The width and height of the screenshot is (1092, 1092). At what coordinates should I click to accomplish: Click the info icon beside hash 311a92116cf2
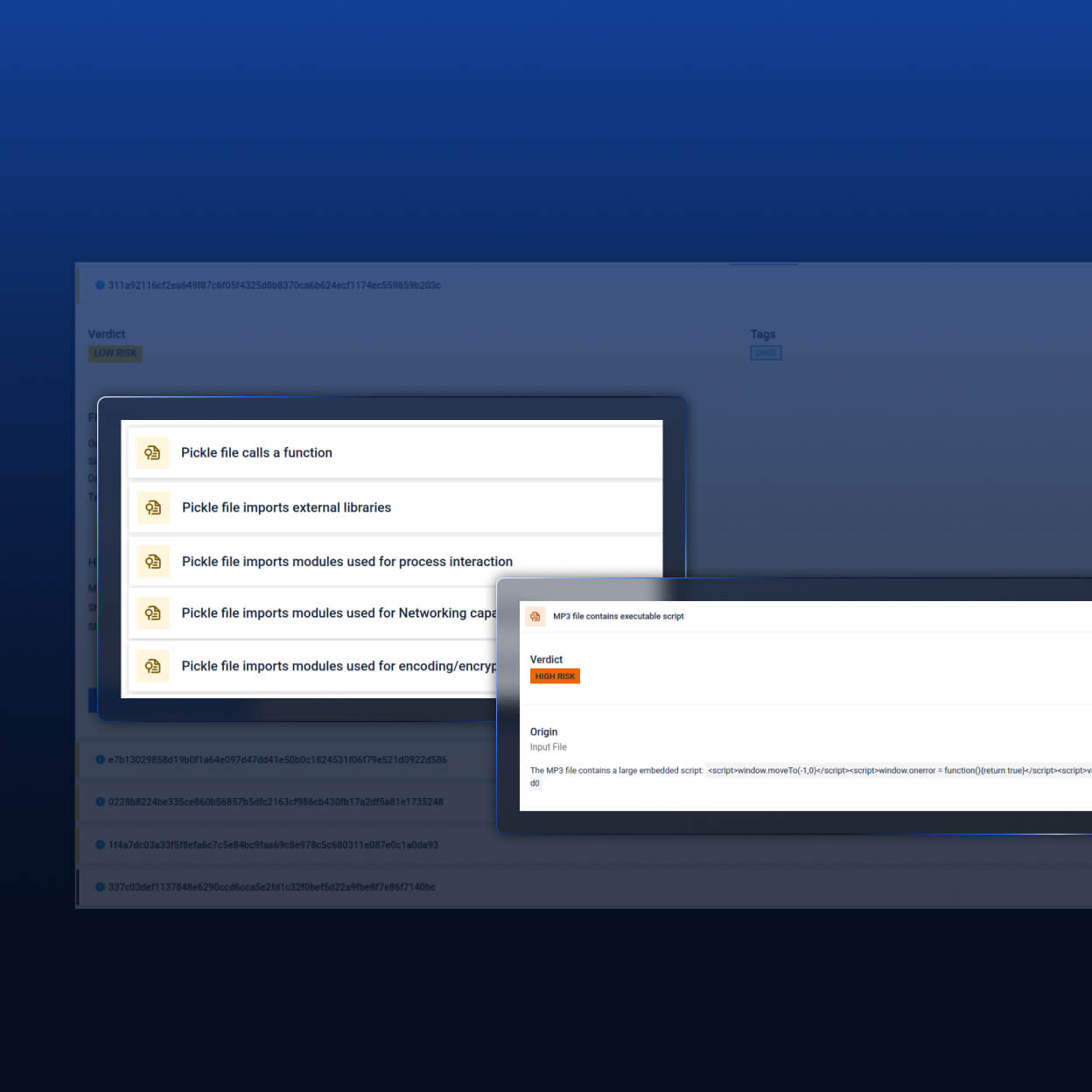[100, 285]
